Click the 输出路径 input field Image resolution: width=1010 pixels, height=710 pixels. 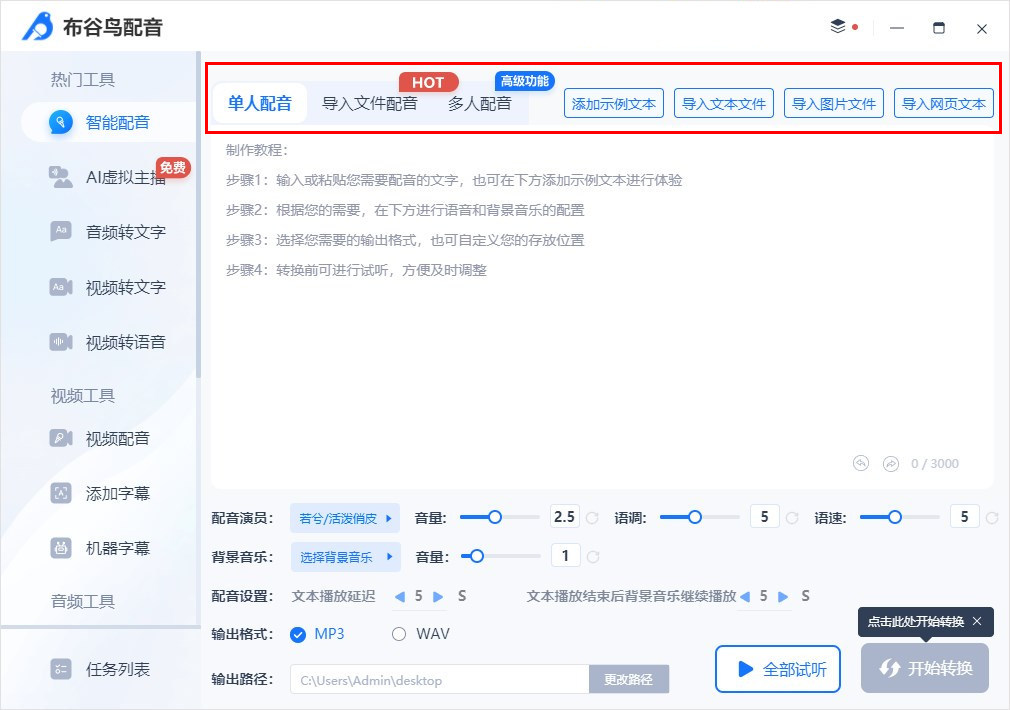point(440,679)
